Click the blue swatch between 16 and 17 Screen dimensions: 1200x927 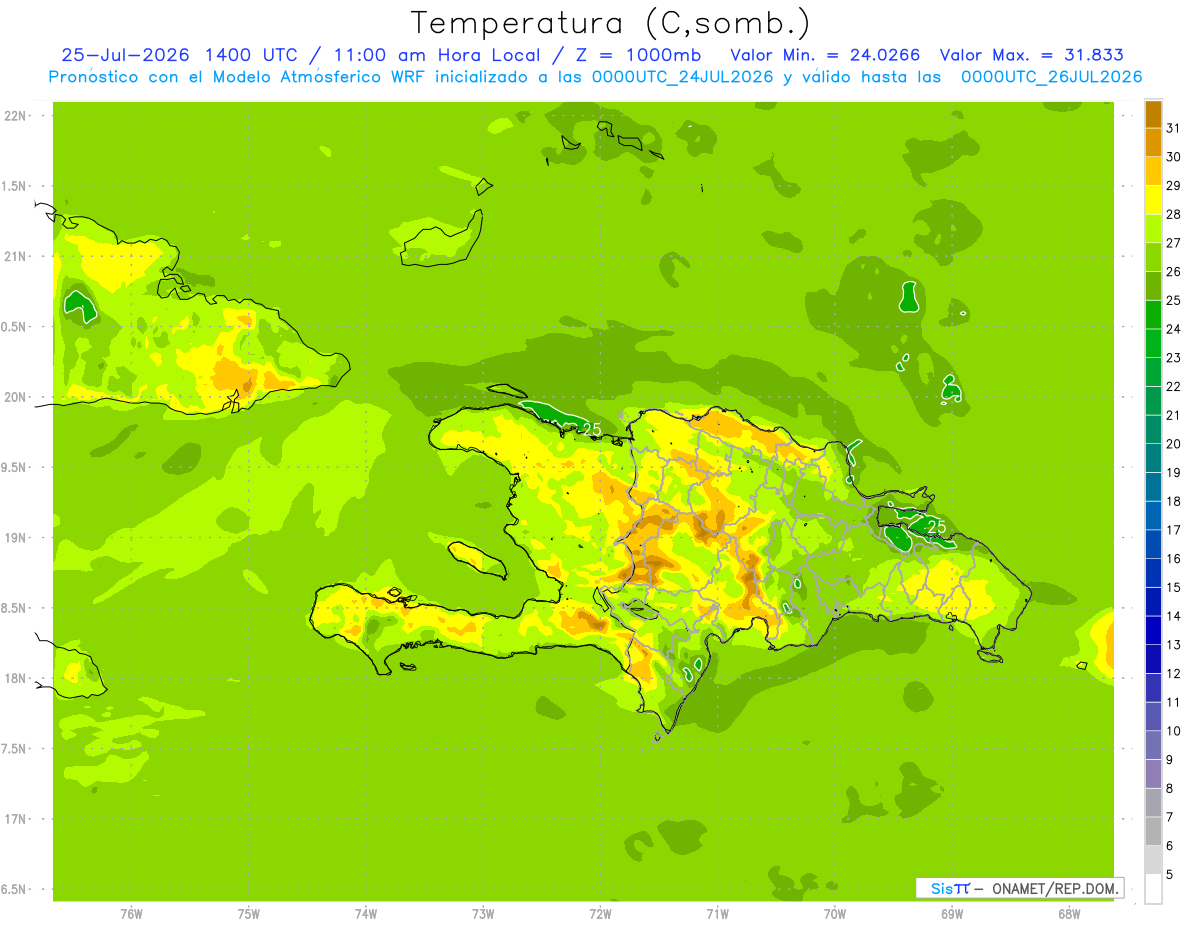click(1153, 544)
